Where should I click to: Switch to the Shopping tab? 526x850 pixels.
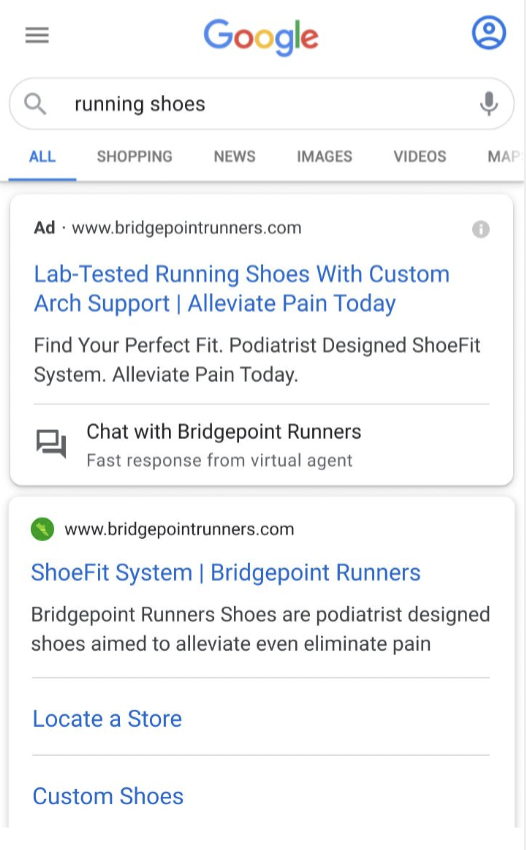(134, 157)
